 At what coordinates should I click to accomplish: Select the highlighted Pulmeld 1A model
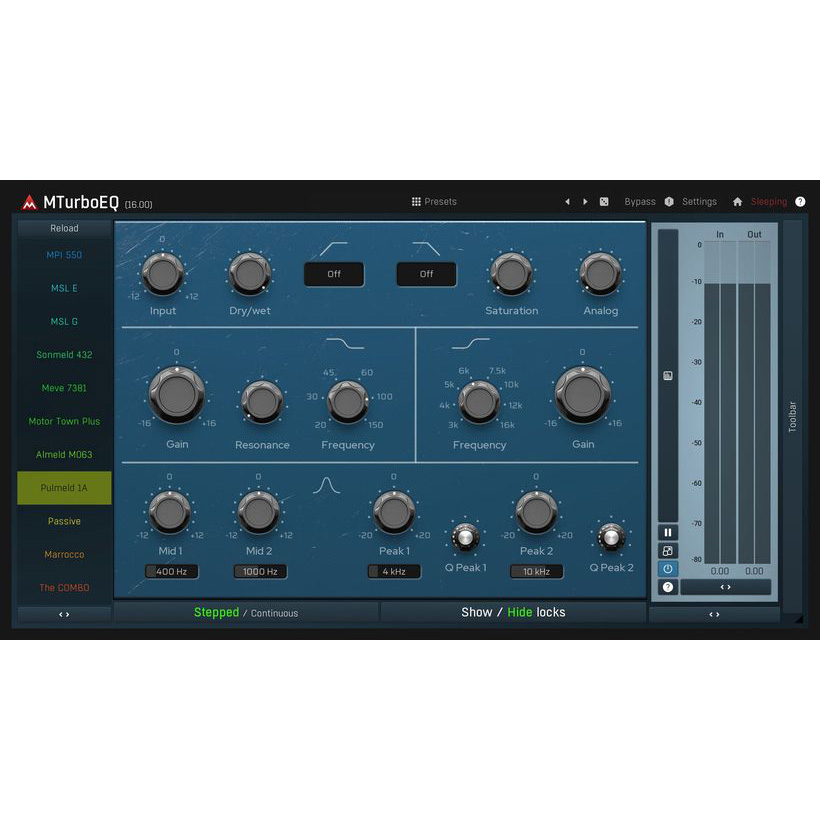64,488
